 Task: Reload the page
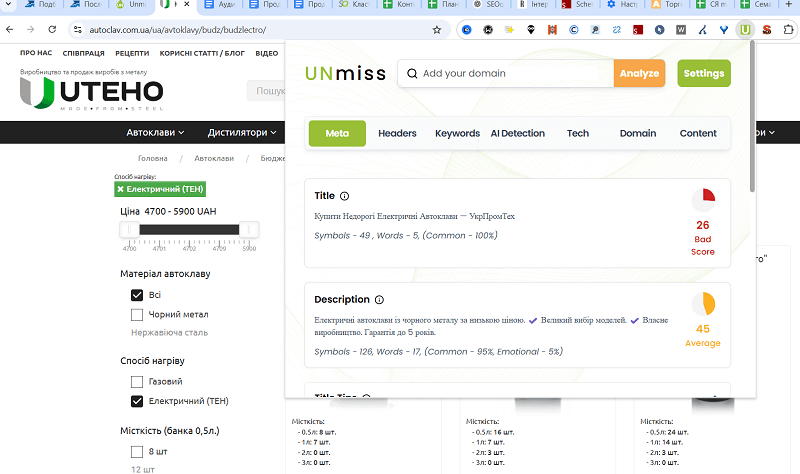pyautogui.click(x=52, y=30)
